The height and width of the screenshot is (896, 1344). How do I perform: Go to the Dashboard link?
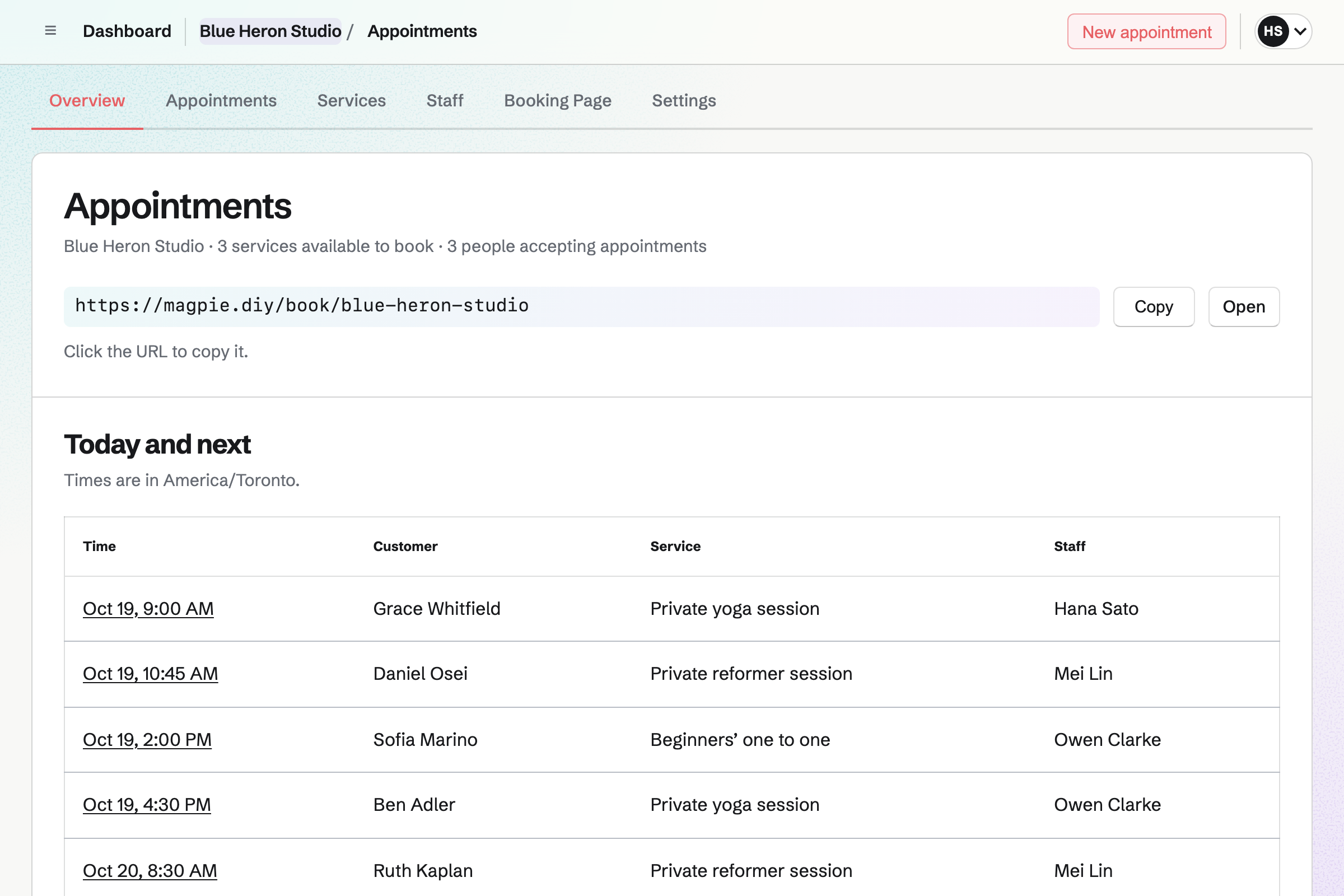pos(127,31)
